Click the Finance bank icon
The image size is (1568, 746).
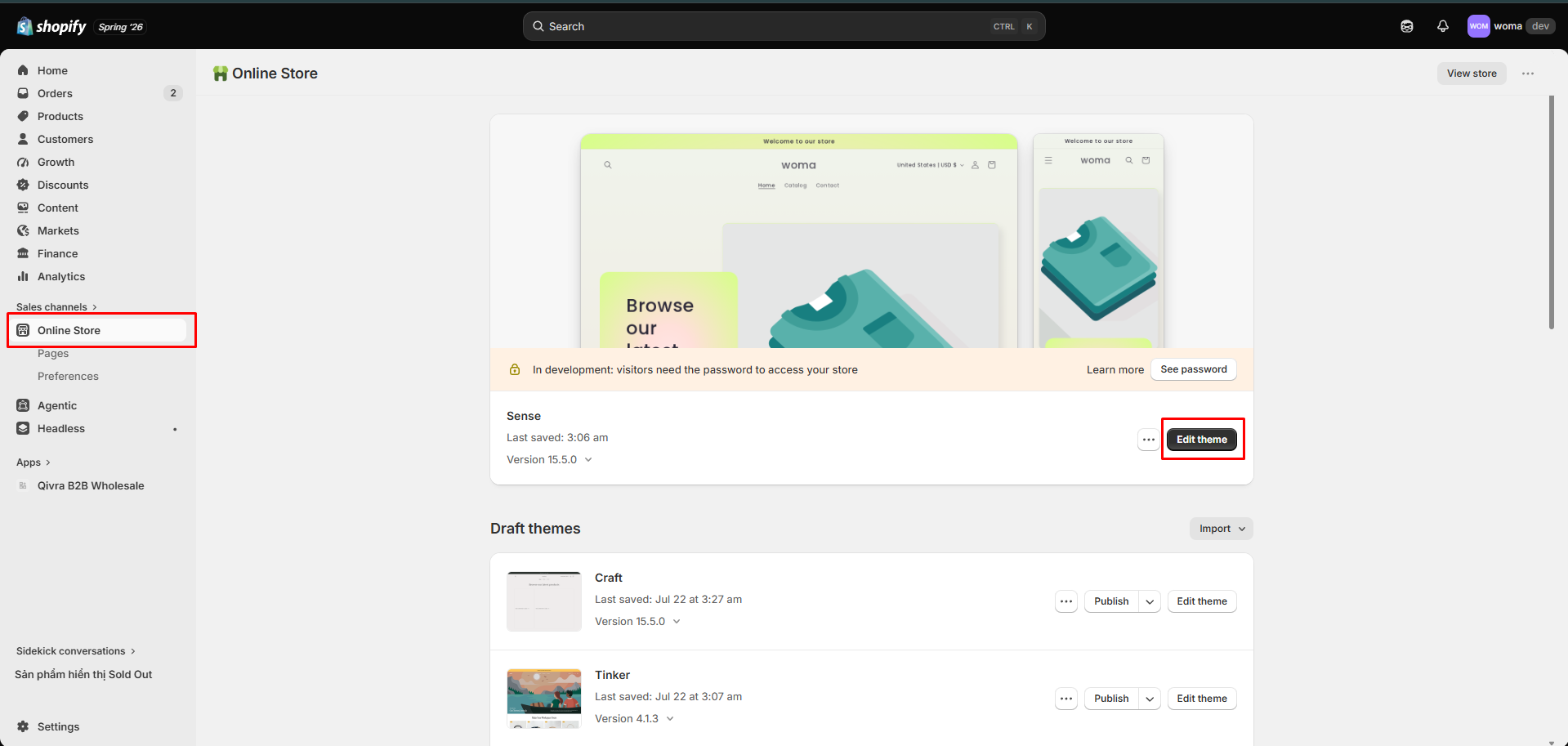click(23, 253)
